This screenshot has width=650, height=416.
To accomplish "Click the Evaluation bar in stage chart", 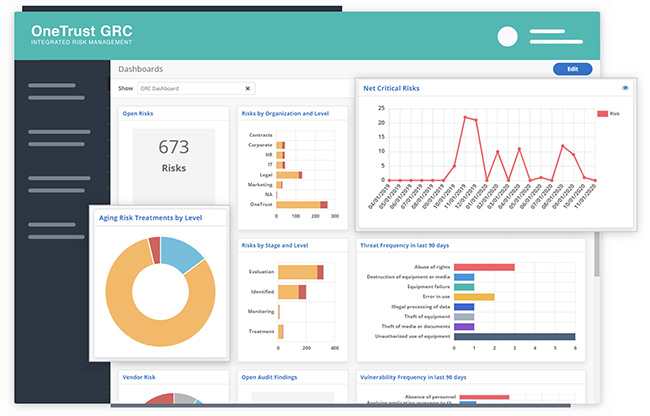I will (299, 272).
